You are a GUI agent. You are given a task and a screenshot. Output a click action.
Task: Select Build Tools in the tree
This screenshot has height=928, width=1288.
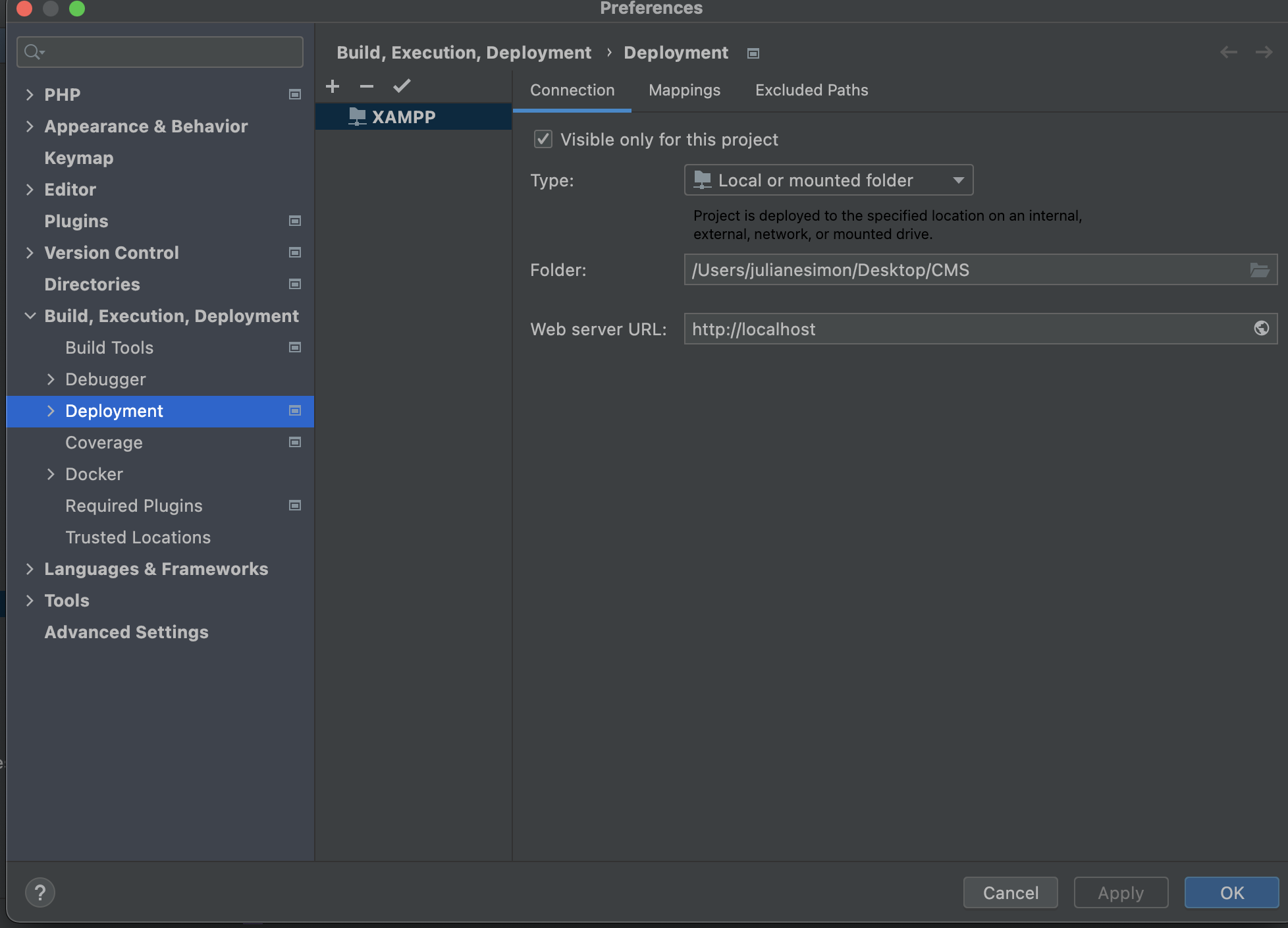[x=109, y=348]
